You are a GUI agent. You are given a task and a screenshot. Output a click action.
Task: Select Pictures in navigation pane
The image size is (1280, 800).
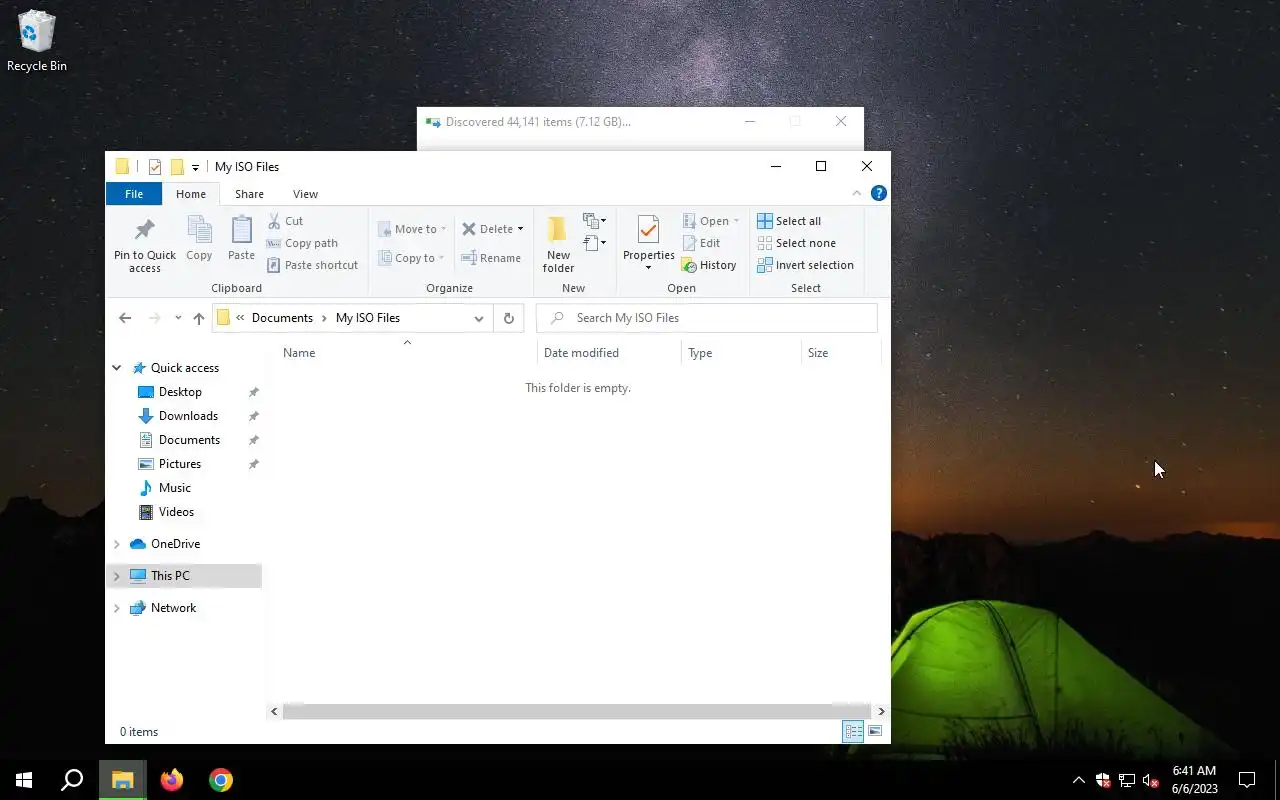(x=180, y=464)
